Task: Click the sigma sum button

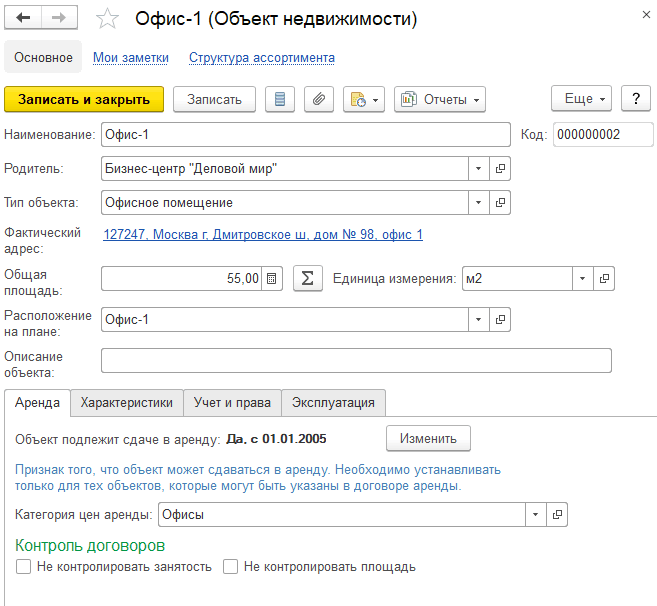Action: [x=308, y=278]
